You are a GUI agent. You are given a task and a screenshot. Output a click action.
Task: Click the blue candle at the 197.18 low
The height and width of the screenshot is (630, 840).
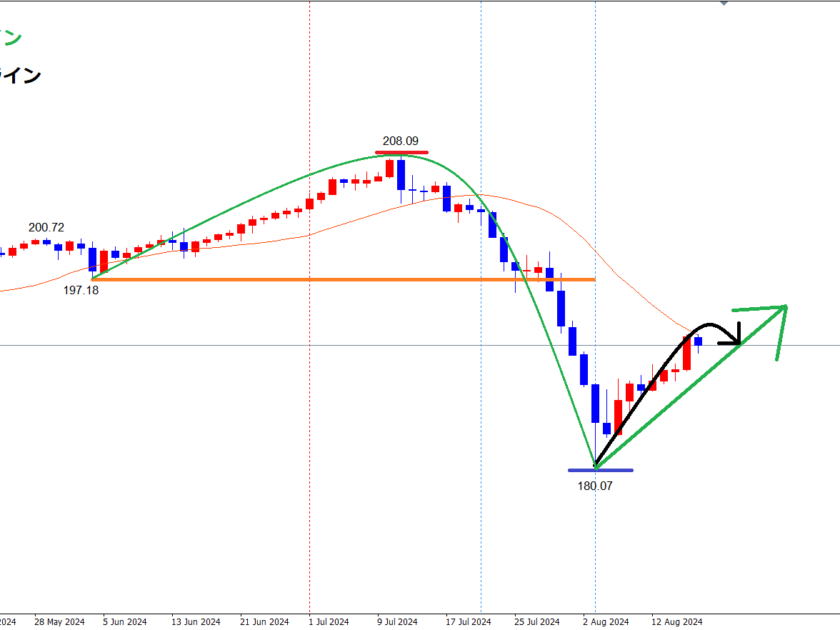[x=92, y=259]
